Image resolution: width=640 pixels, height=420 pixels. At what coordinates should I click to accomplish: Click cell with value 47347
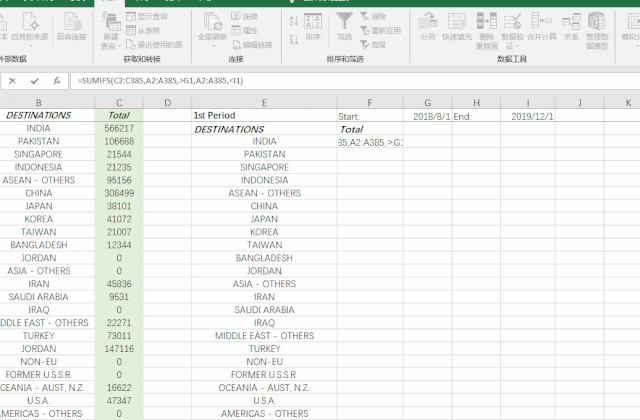tap(119, 400)
